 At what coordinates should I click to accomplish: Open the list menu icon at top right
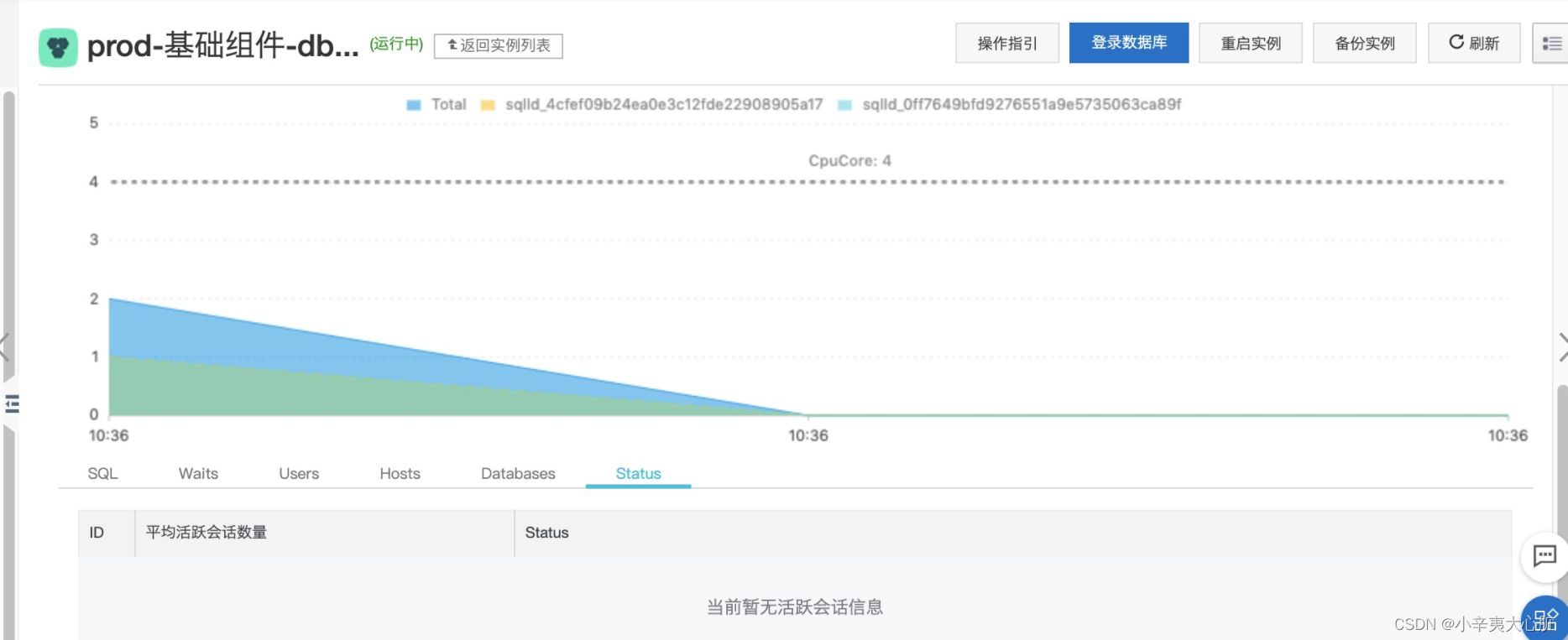[x=1551, y=43]
